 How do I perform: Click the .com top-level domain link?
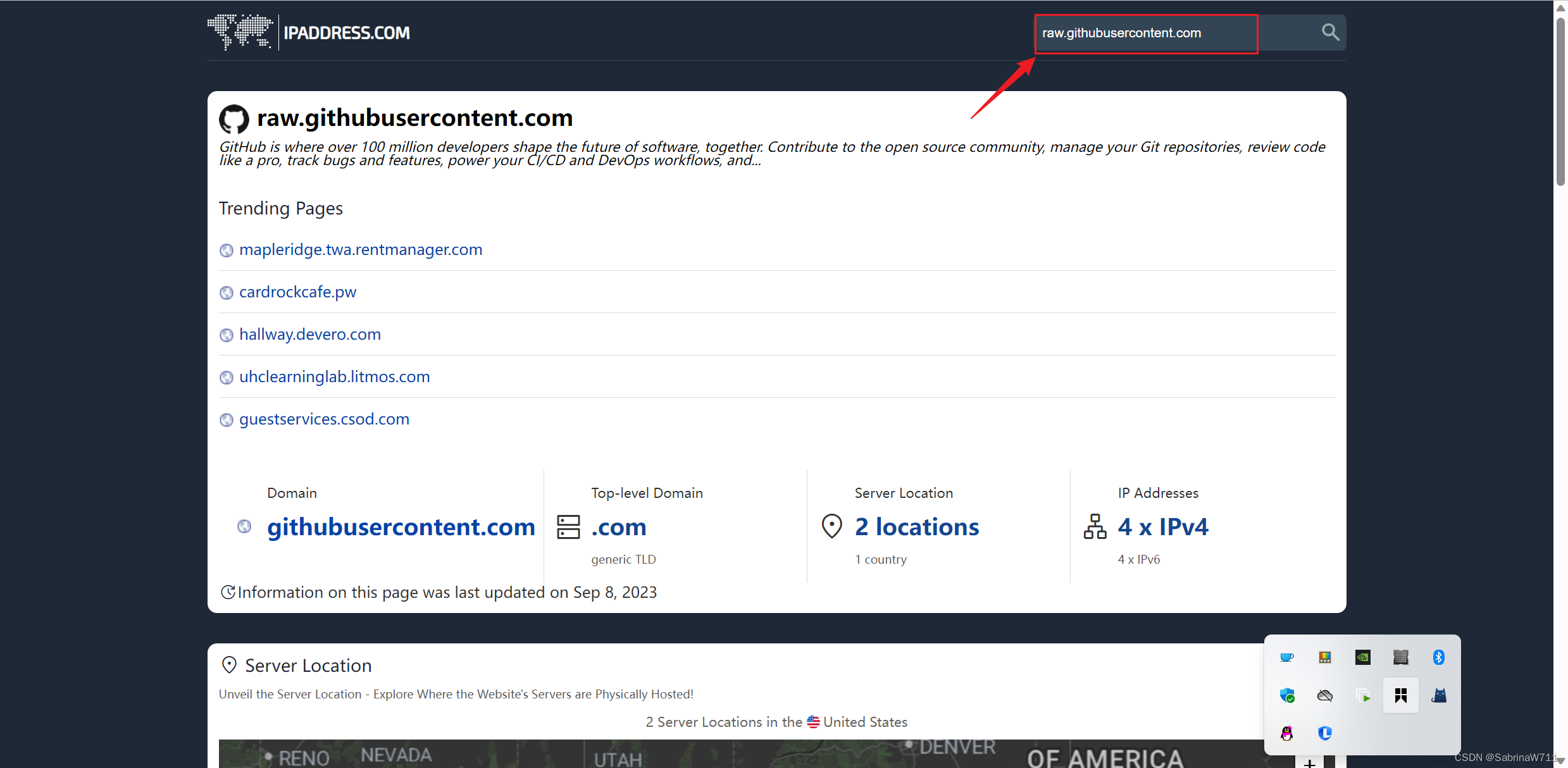618,527
